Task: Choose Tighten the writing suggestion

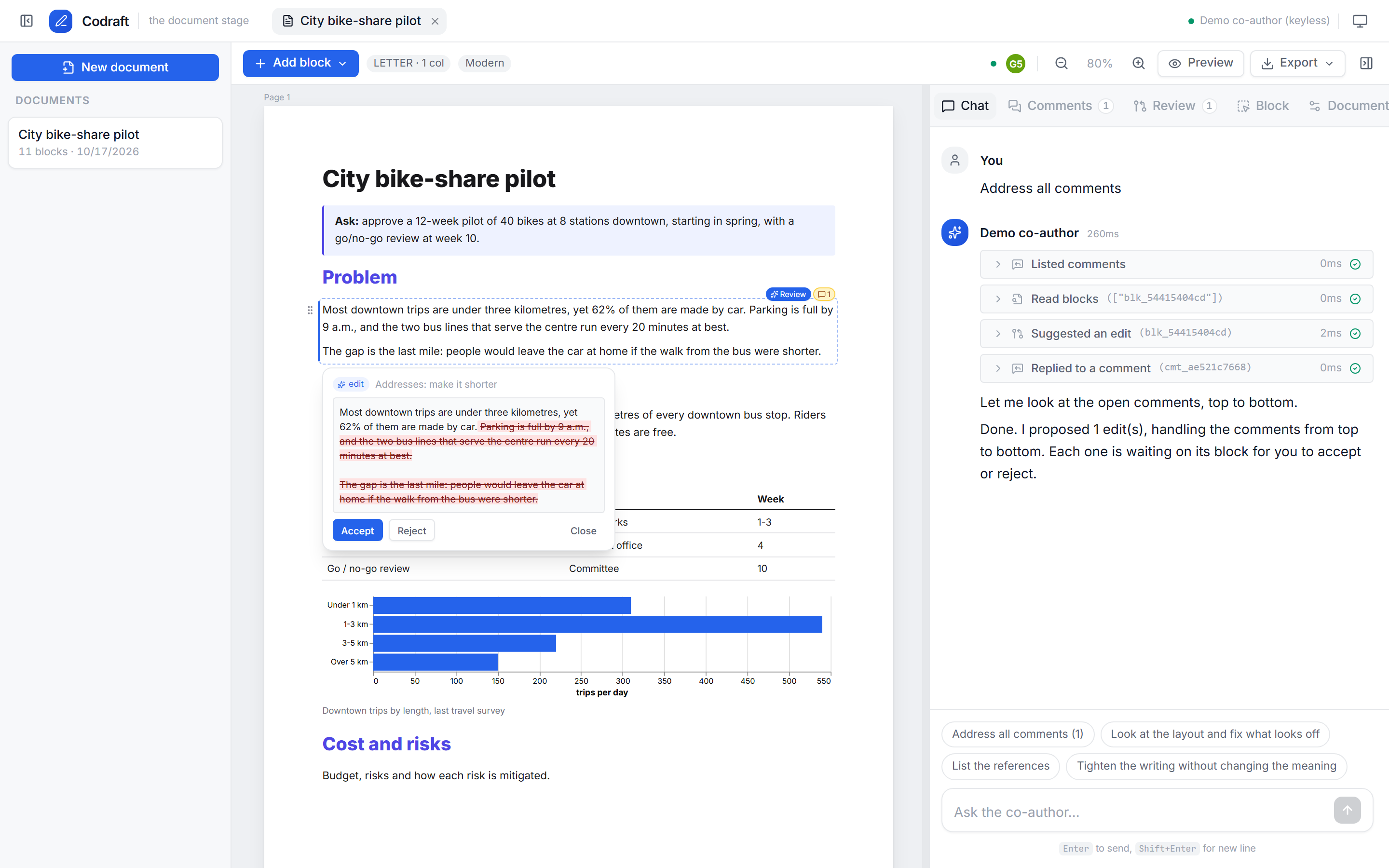Action: pos(1207,766)
